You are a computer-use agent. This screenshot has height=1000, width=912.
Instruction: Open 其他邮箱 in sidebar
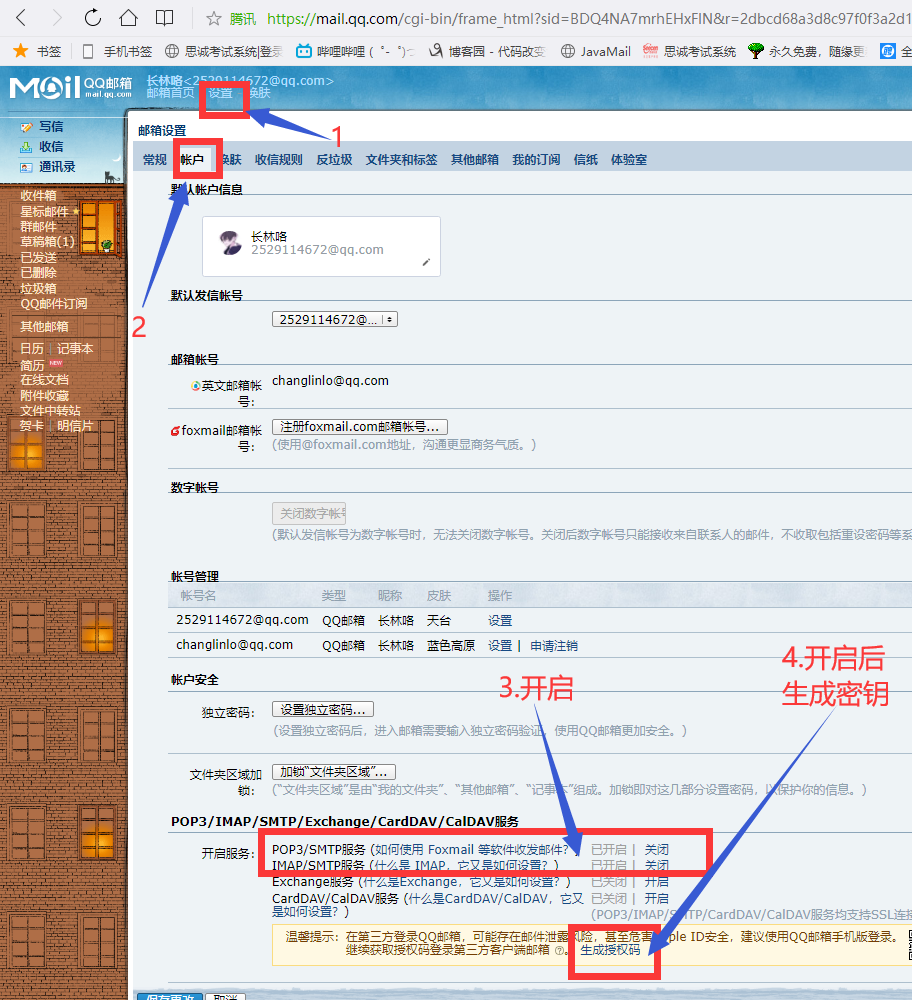coord(44,327)
